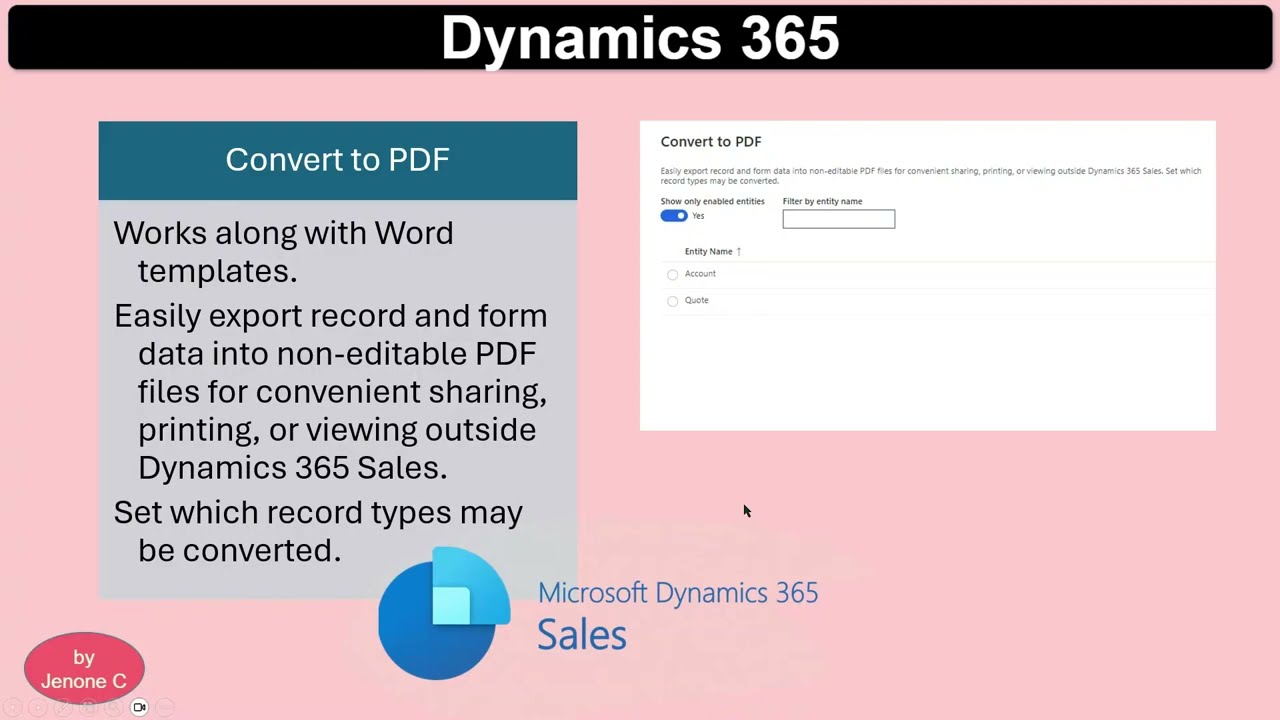Click 'Set which record types may be converted'
The height and width of the screenshot is (720, 1280).
click(318, 531)
